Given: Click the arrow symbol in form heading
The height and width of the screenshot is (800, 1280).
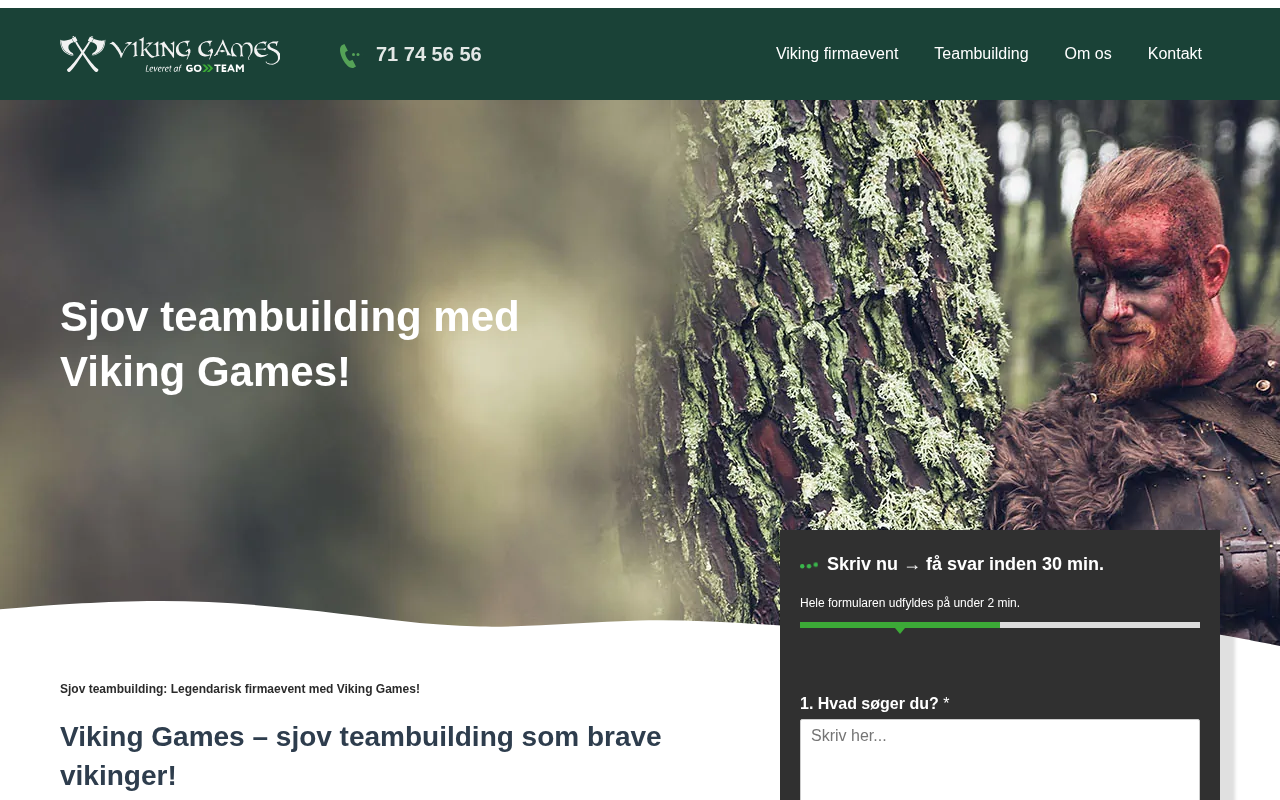Looking at the screenshot, I should 912,566.
